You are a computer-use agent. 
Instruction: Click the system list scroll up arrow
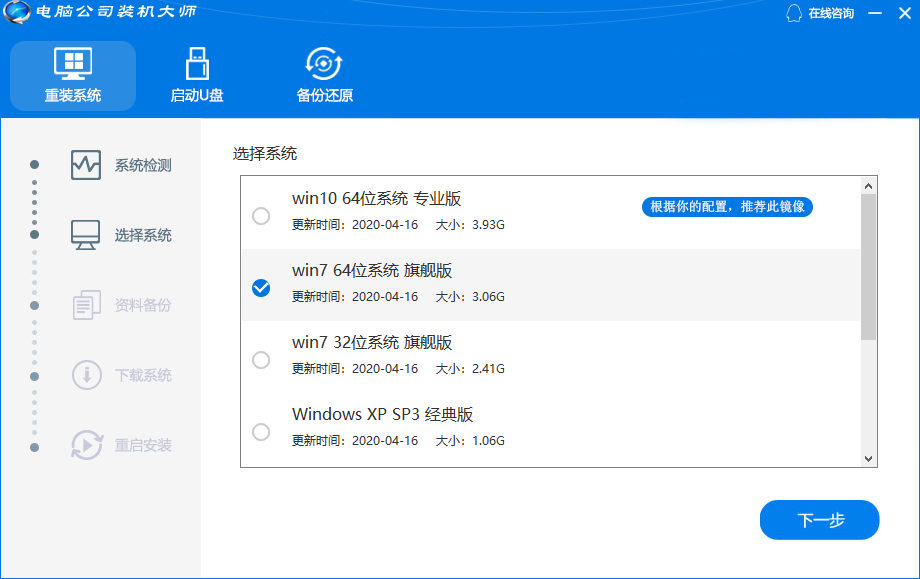[x=868, y=186]
